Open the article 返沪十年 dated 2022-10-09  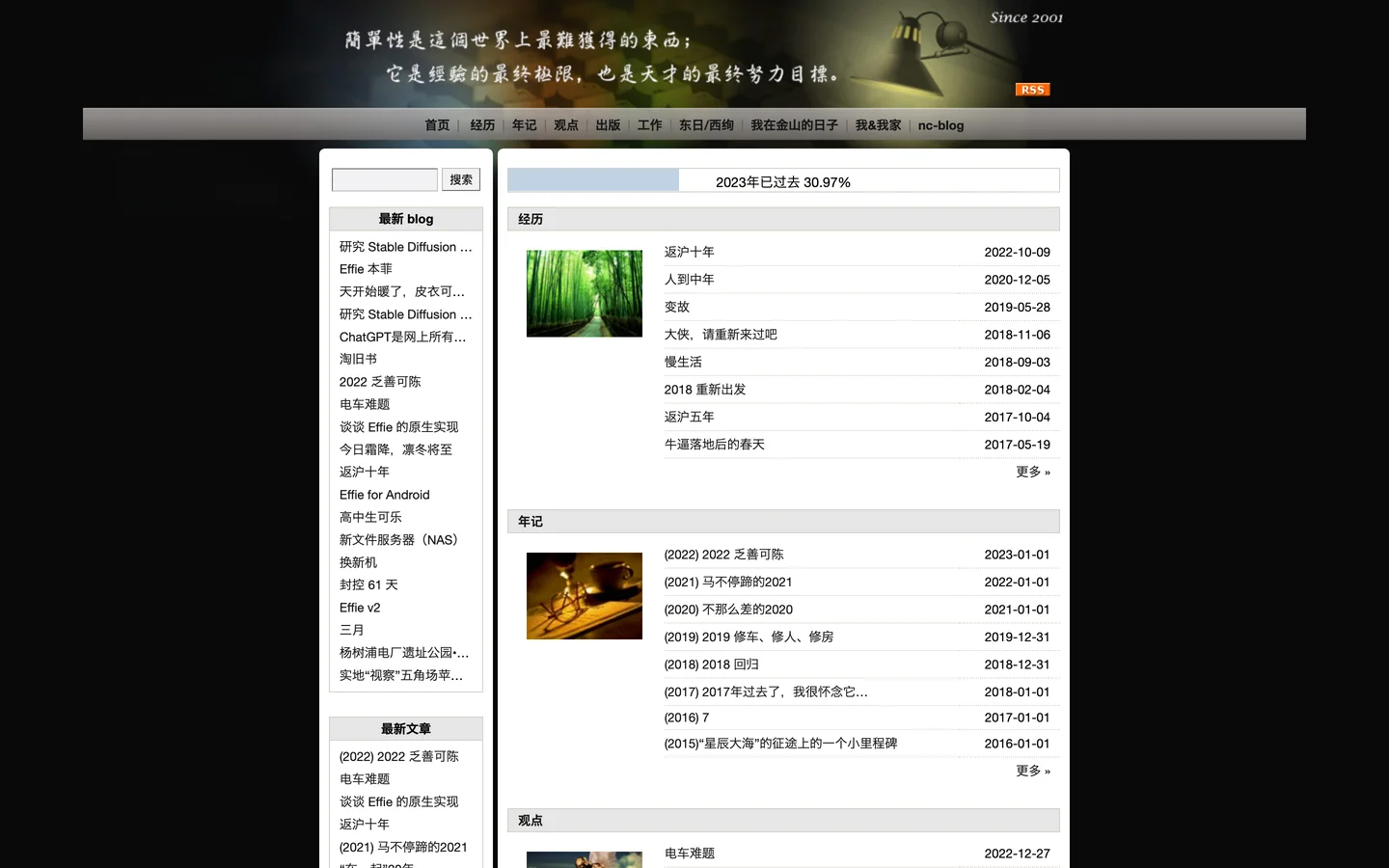[x=689, y=252]
